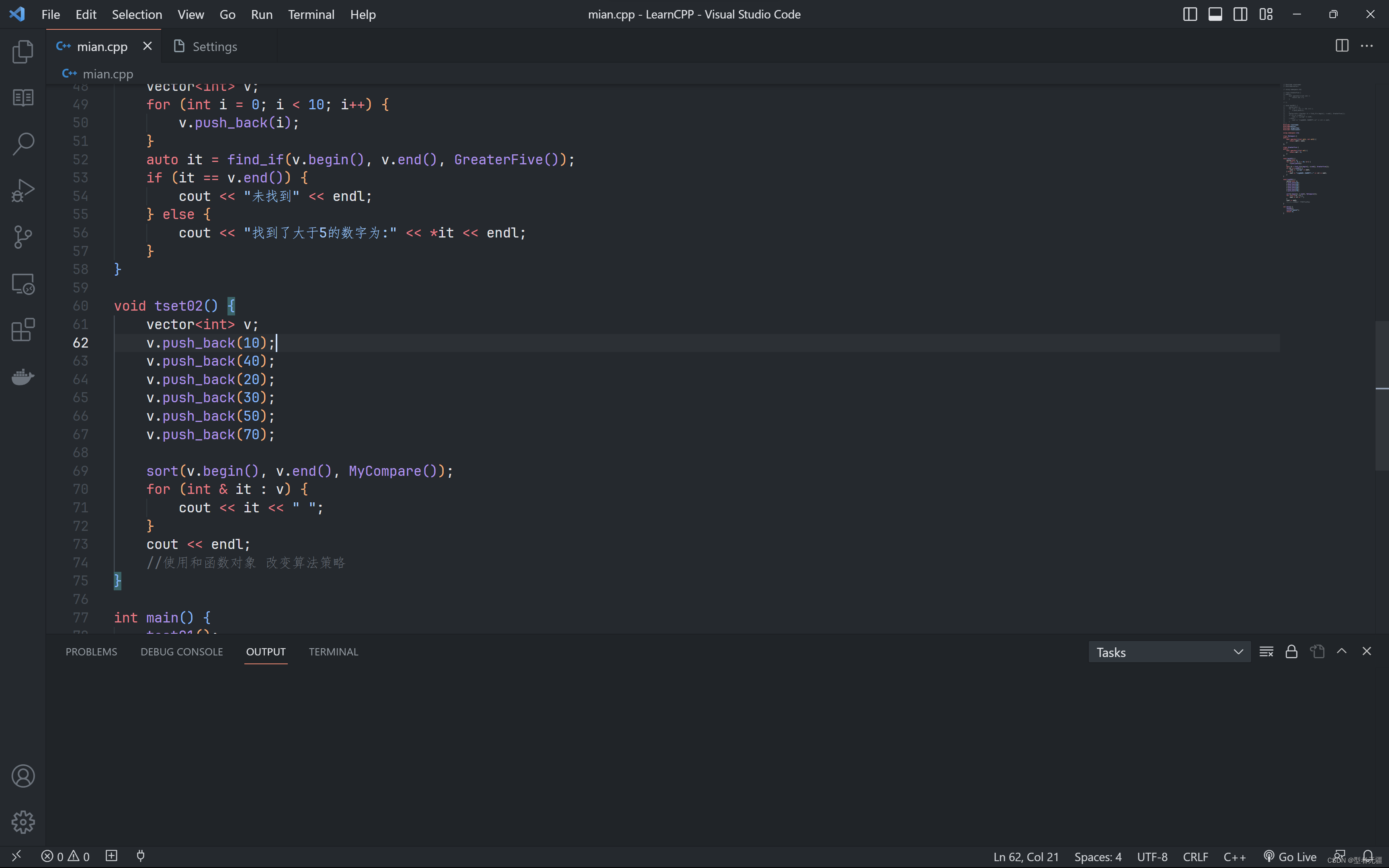Open notifications bell in status bar

click(x=1369, y=856)
